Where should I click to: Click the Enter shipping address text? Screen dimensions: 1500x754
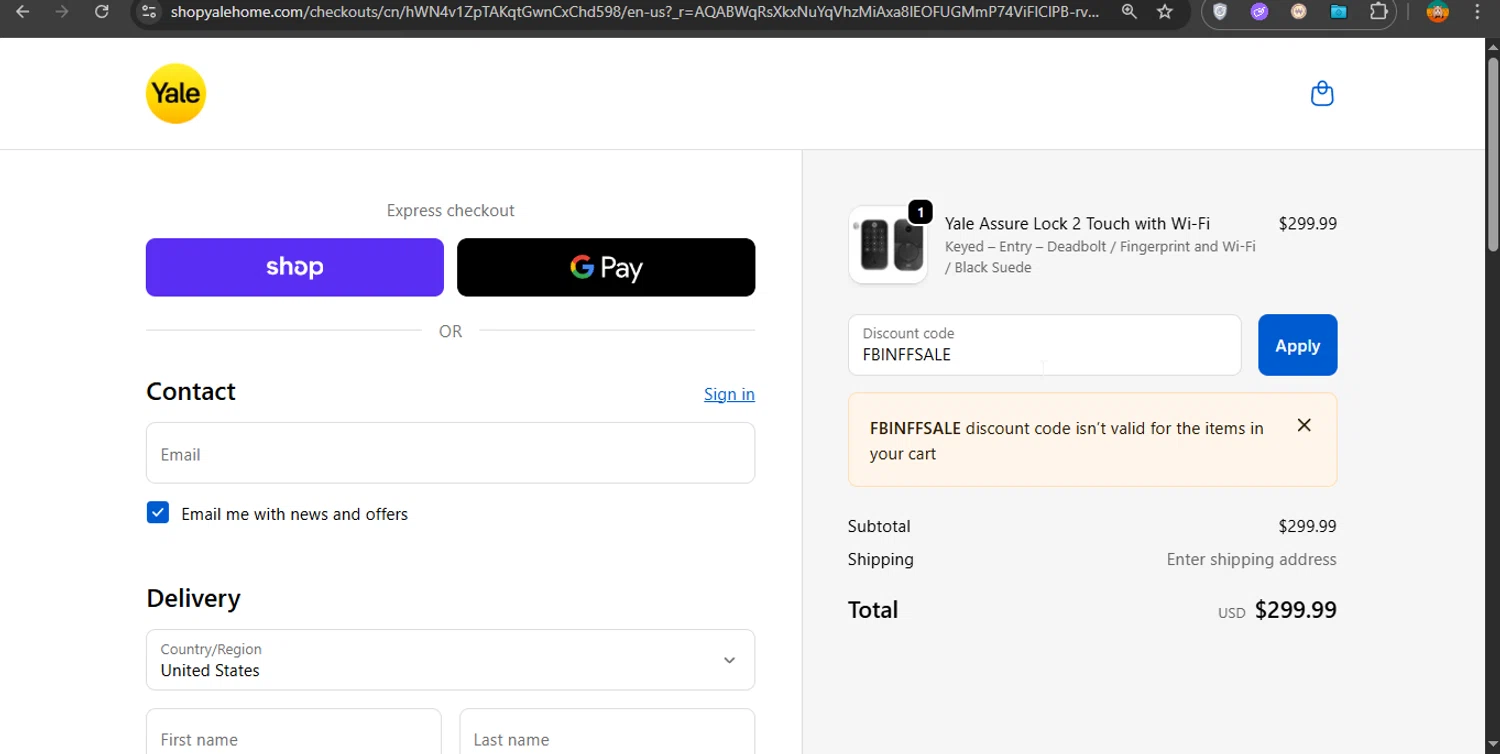(x=1251, y=559)
